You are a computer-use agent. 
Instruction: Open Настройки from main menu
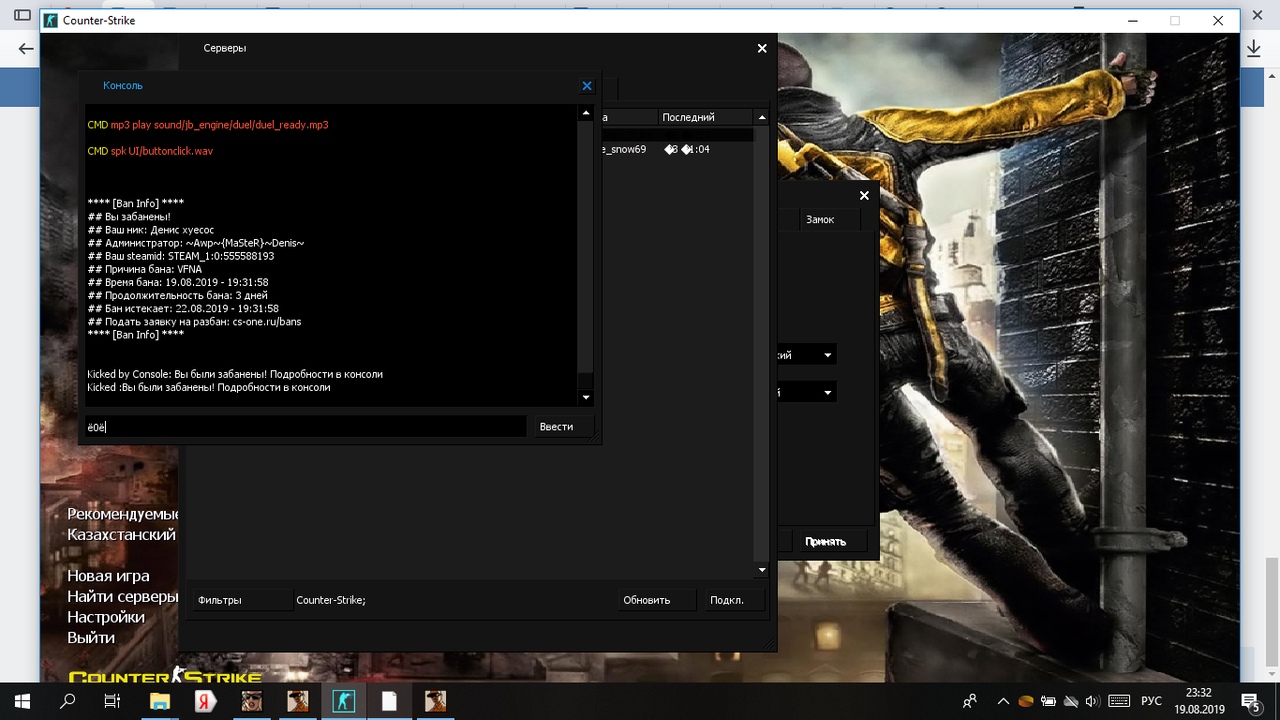pos(106,617)
